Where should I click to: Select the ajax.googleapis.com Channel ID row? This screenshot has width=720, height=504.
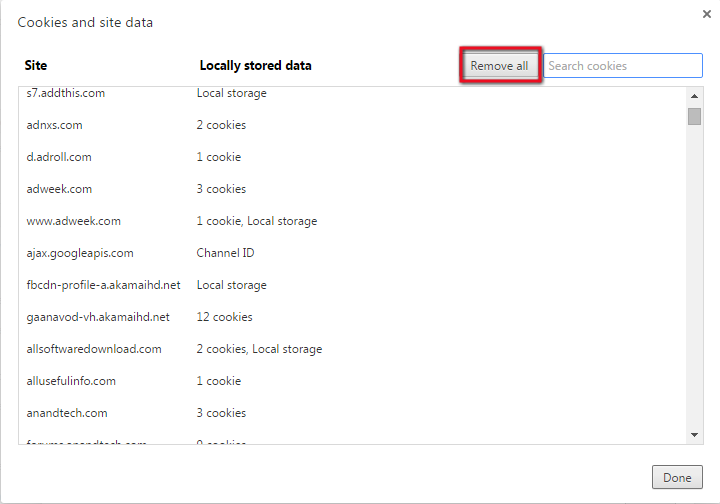(80, 253)
